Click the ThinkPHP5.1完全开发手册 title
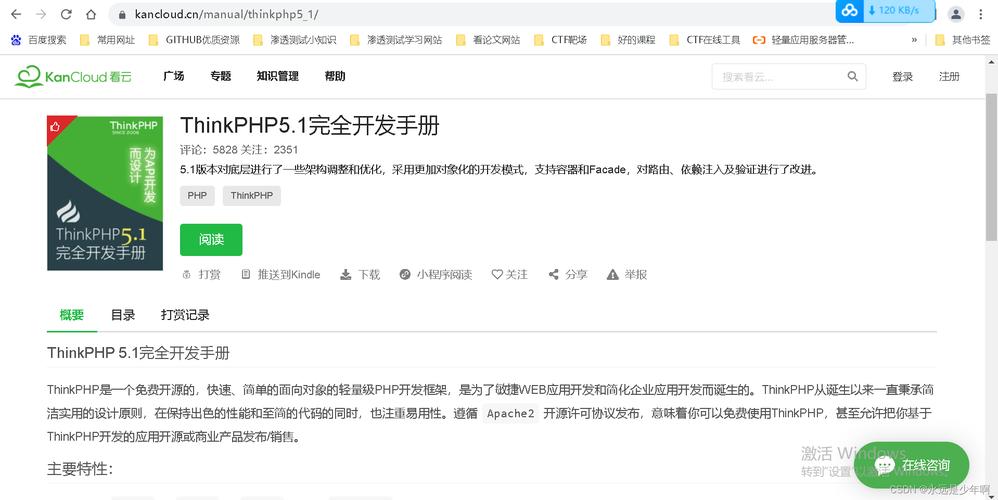Viewport: 998px width, 500px height. (x=310, y=125)
